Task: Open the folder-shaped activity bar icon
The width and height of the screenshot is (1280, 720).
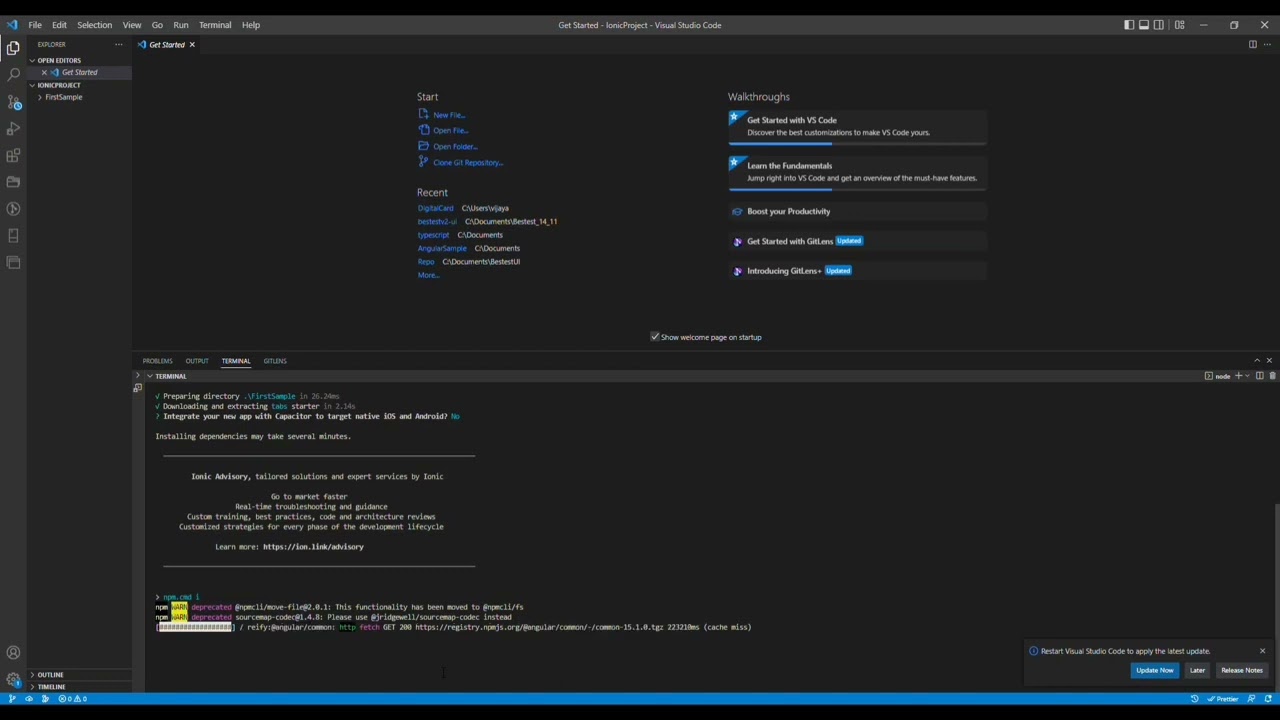Action: pos(13,182)
